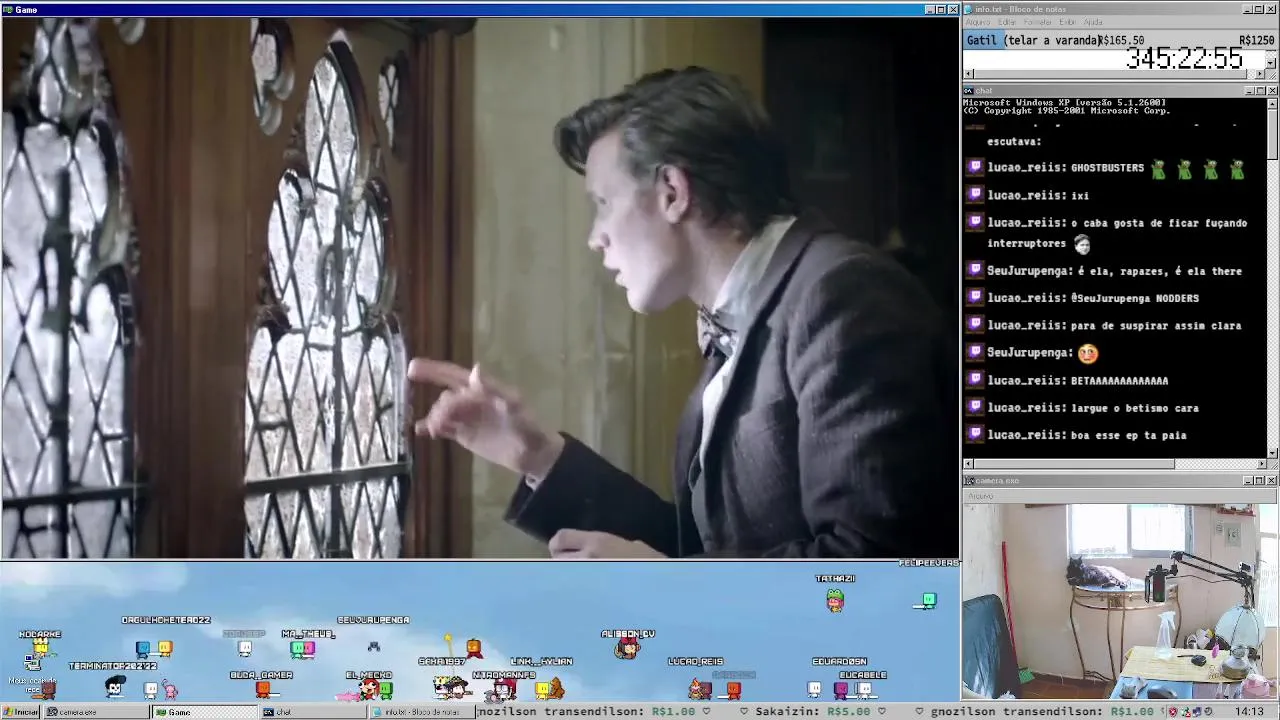Open Exibir menu in Bloco de notas

(1067, 22)
